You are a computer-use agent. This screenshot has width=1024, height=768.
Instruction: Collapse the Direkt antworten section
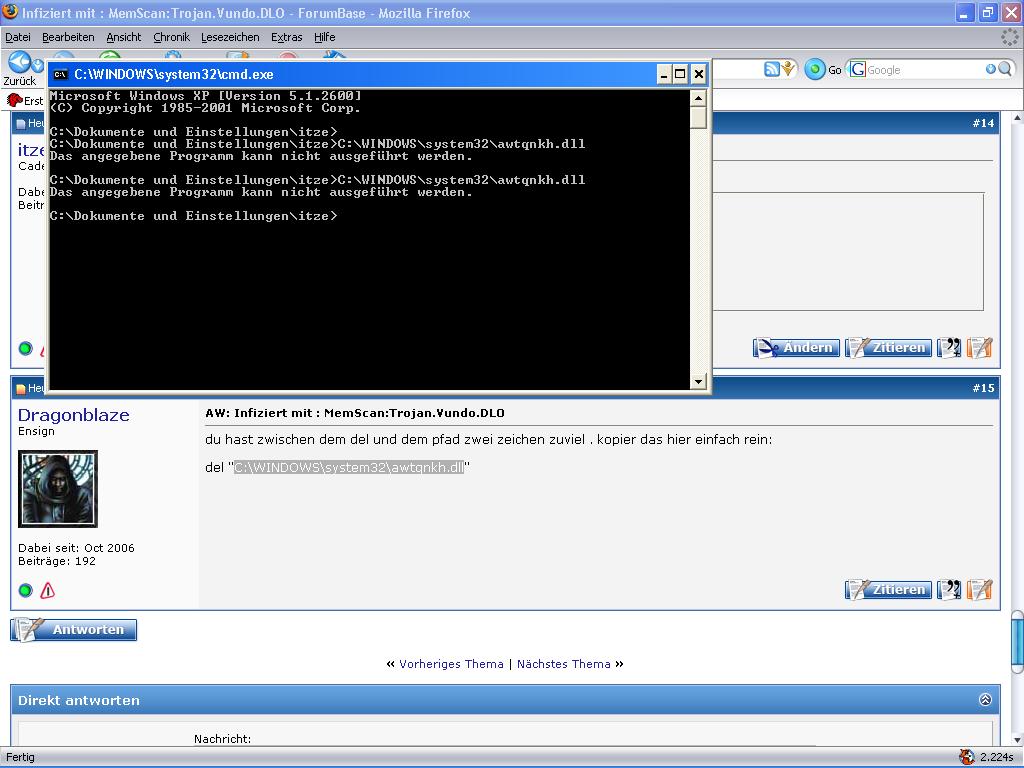pyautogui.click(x=985, y=699)
